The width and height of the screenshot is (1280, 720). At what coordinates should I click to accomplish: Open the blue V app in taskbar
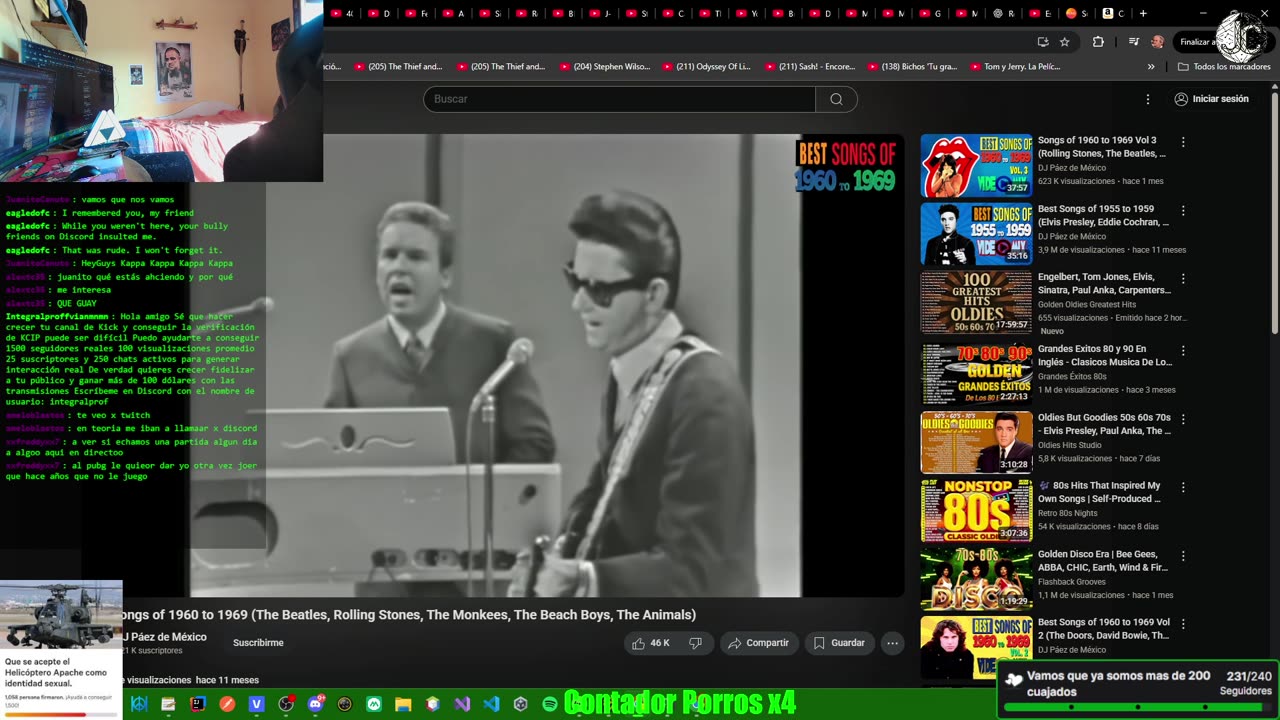tap(256, 704)
